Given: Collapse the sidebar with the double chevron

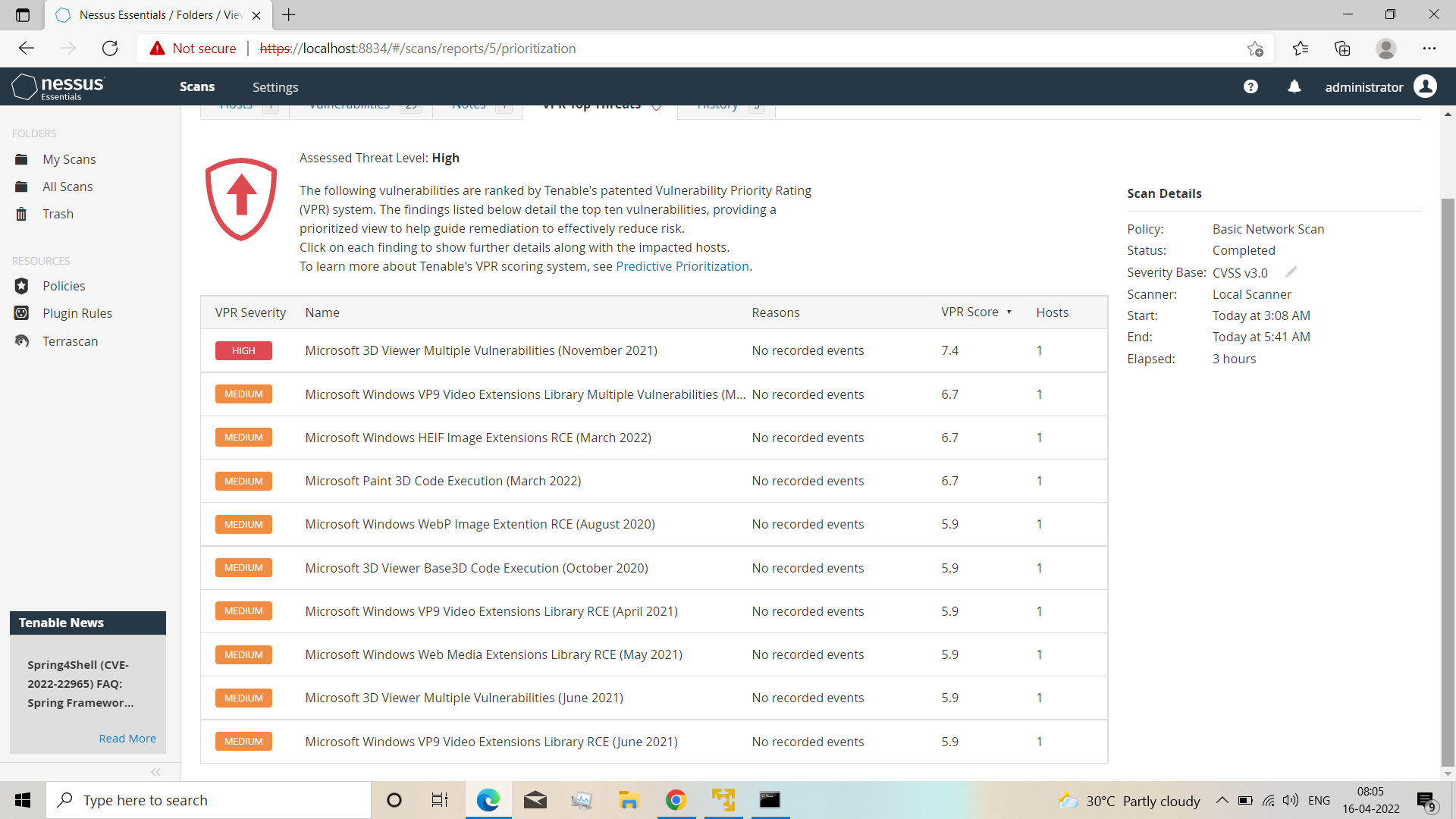Looking at the screenshot, I should coord(156,772).
